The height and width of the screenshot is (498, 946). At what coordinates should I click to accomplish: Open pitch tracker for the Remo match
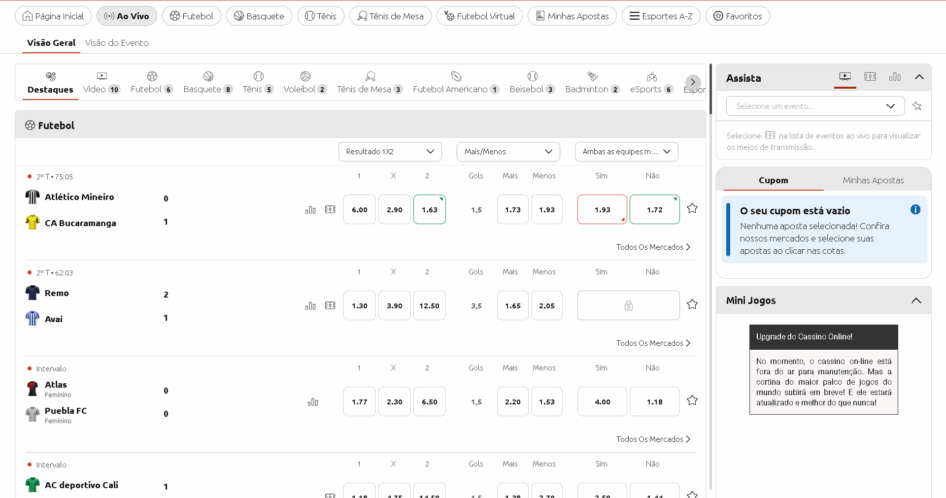330,306
